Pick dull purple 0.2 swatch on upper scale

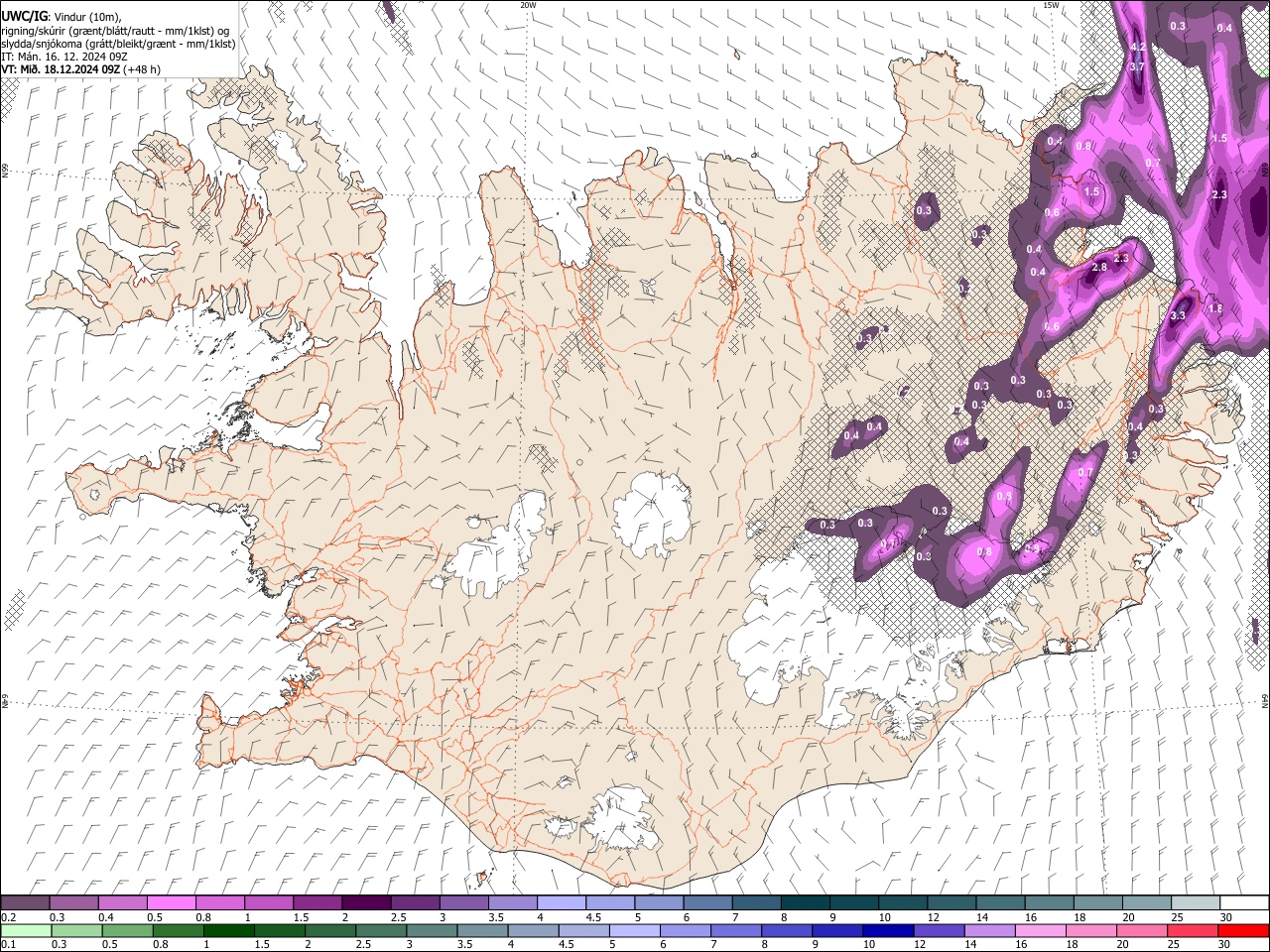[x=25, y=903]
